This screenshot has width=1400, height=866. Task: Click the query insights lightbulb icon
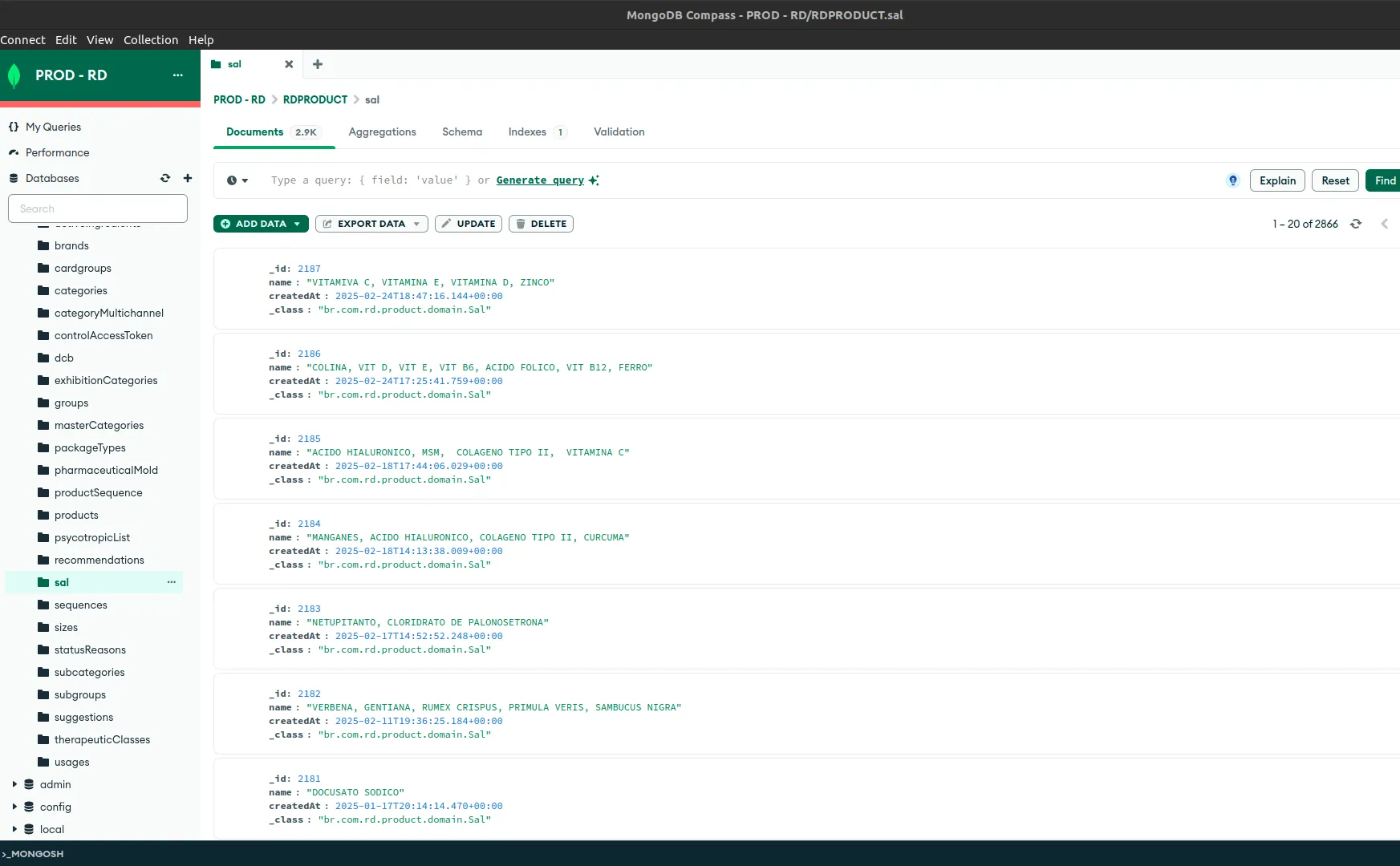1233,180
